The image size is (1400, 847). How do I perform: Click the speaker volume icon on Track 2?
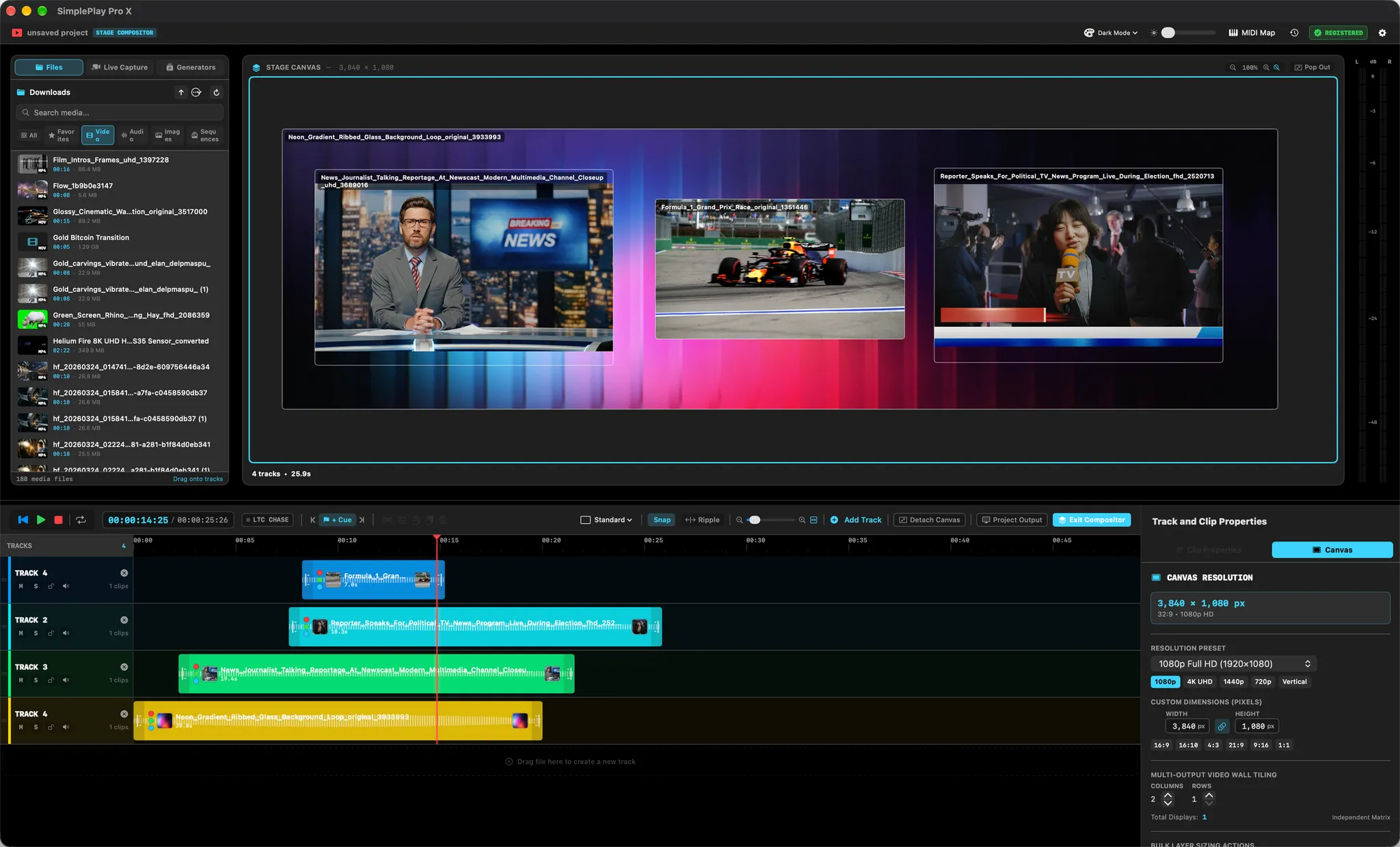pyautogui.click(x=66, y=633)
